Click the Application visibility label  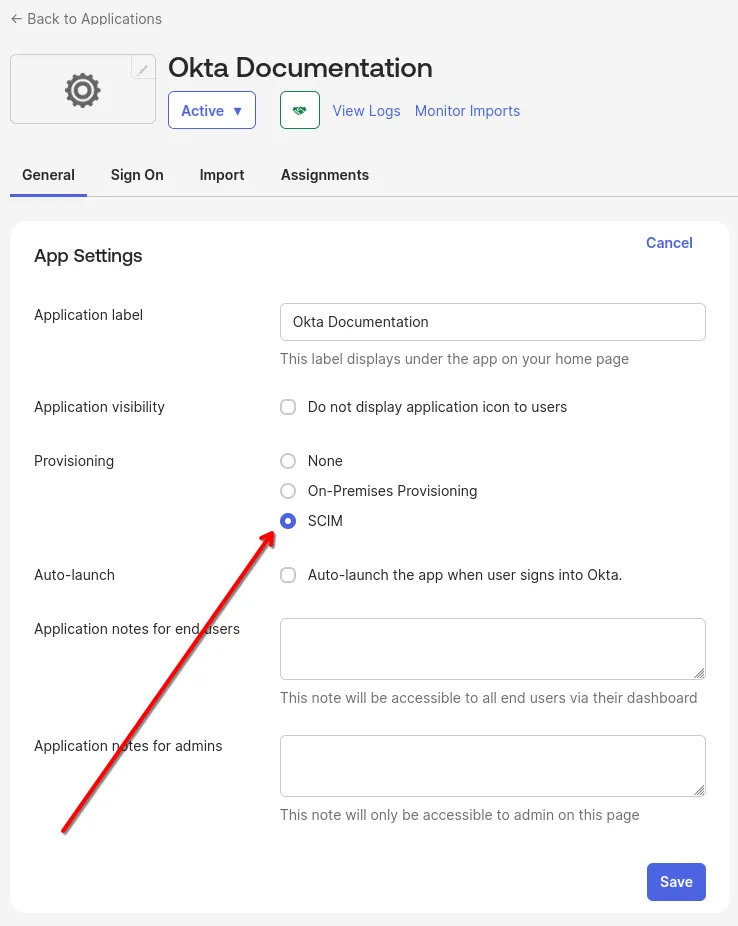[x=99, y=407]
